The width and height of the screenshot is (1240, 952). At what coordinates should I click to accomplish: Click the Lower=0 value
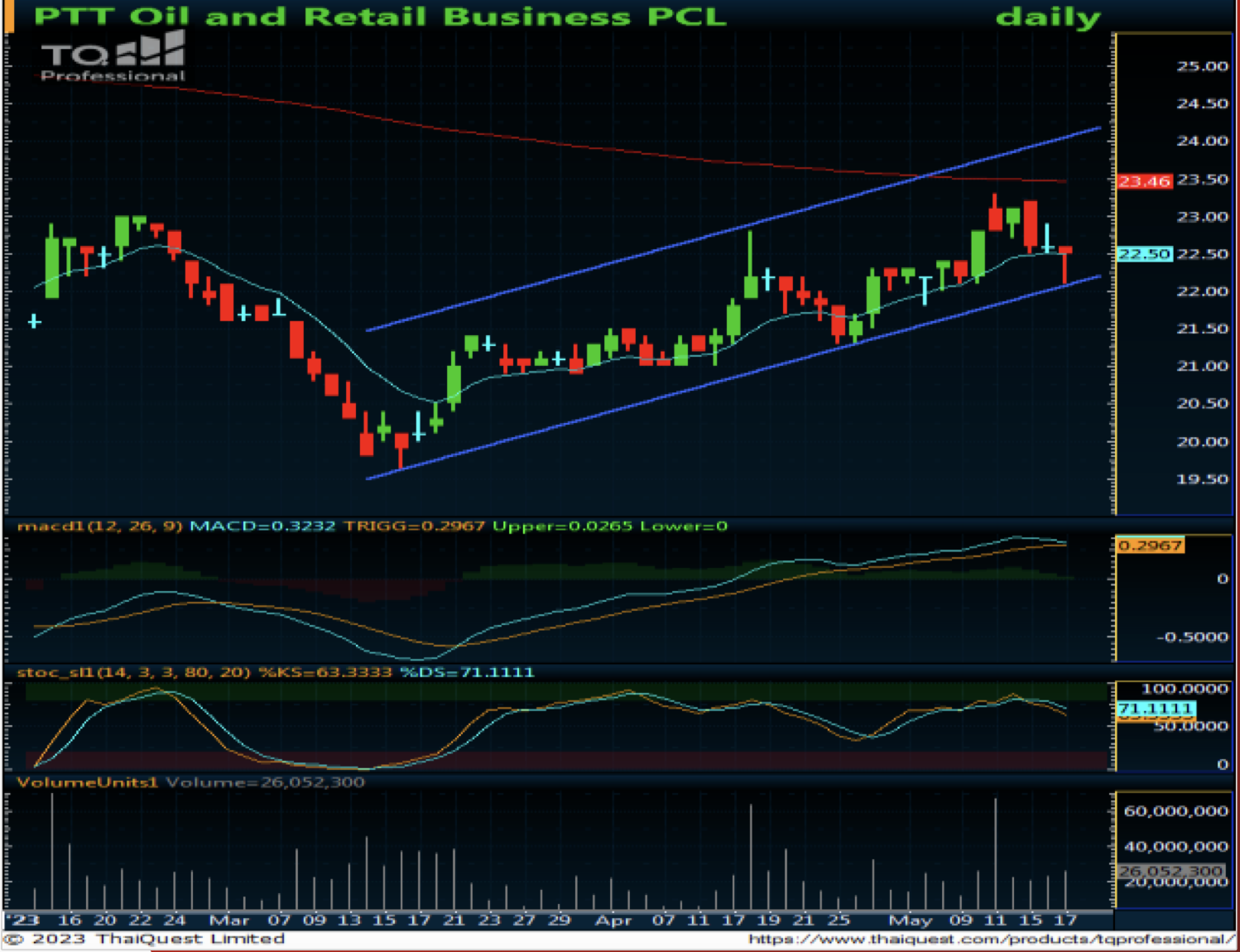click(684, 526)
